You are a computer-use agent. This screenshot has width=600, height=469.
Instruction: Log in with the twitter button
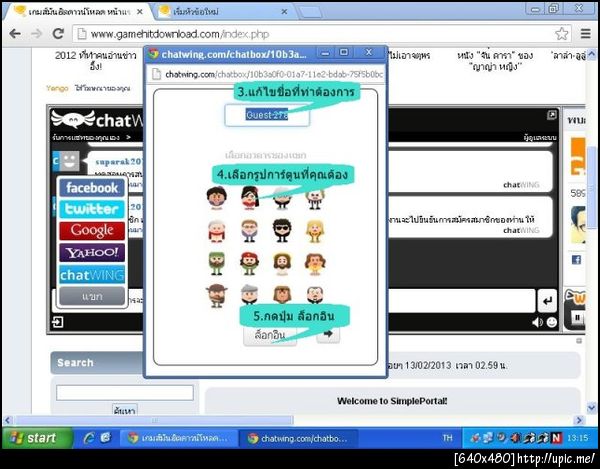[92, 209]
